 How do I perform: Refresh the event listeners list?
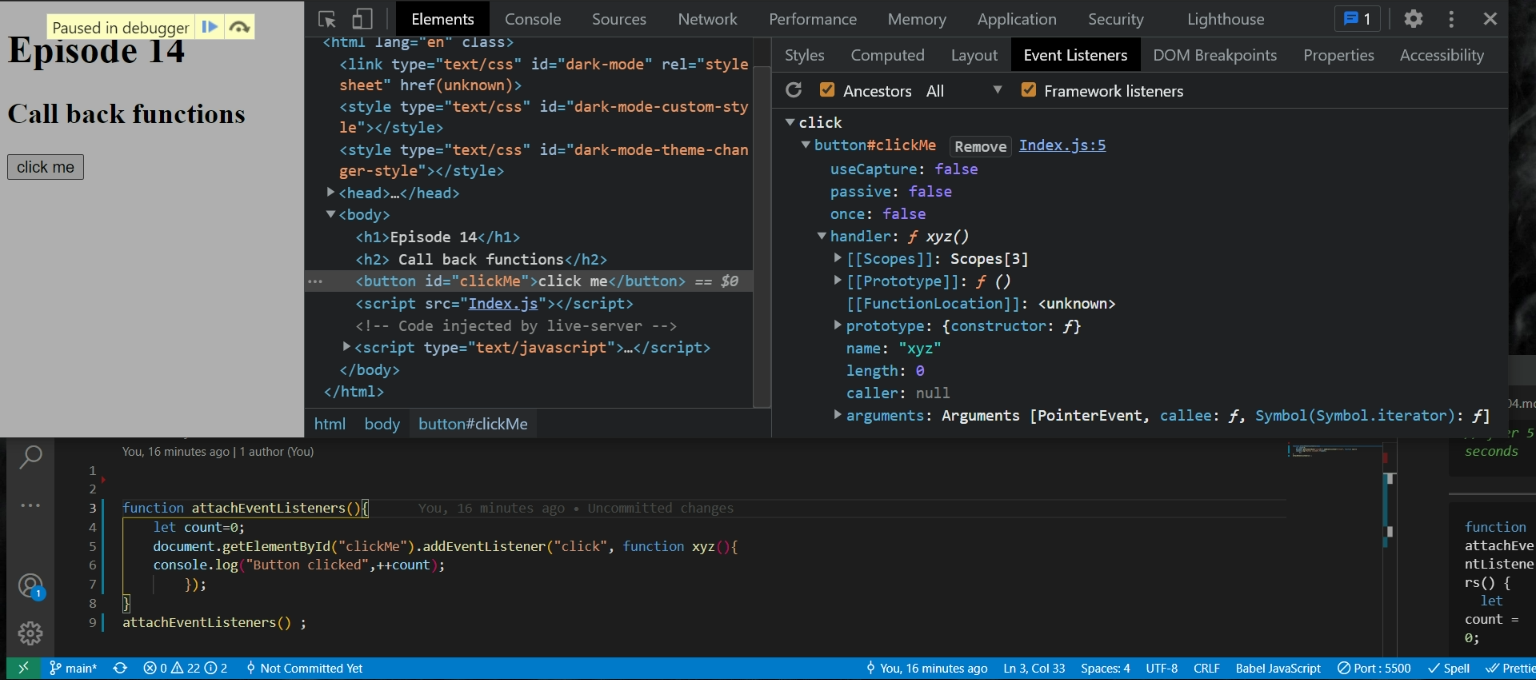[x=794, y=90]
